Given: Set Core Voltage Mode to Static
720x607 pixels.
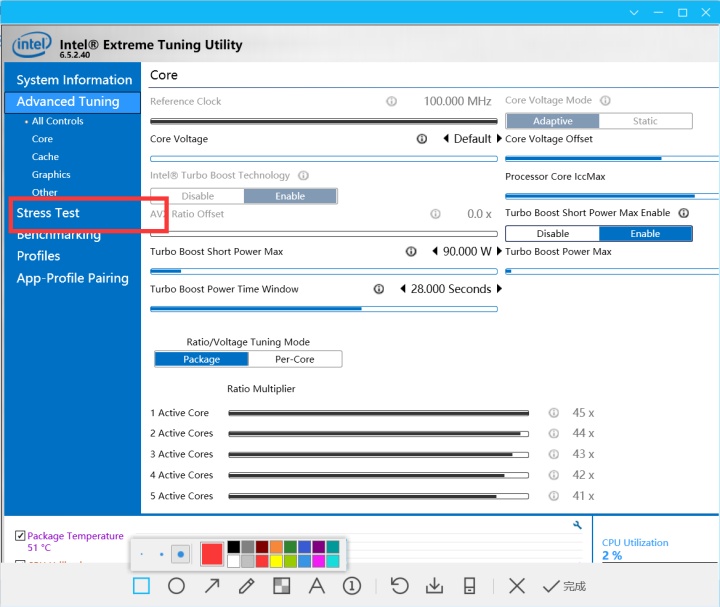Looking at the screenshot, I should coord(645,121).
